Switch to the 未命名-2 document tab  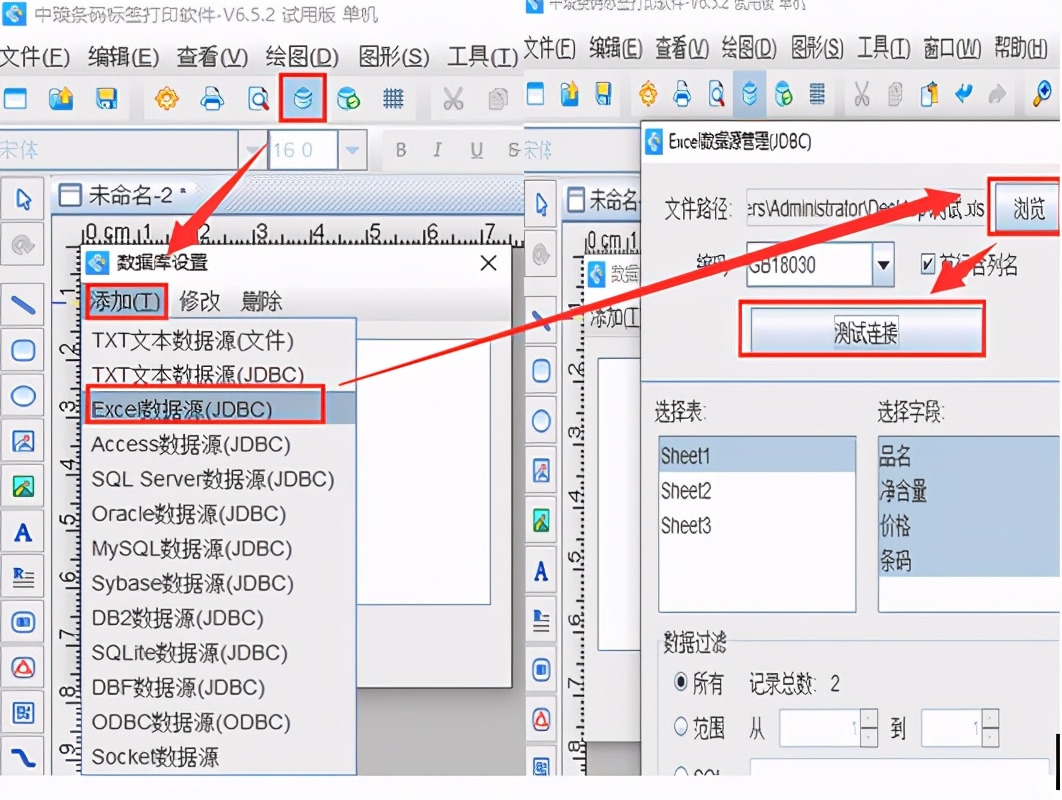tap(125, 196)
